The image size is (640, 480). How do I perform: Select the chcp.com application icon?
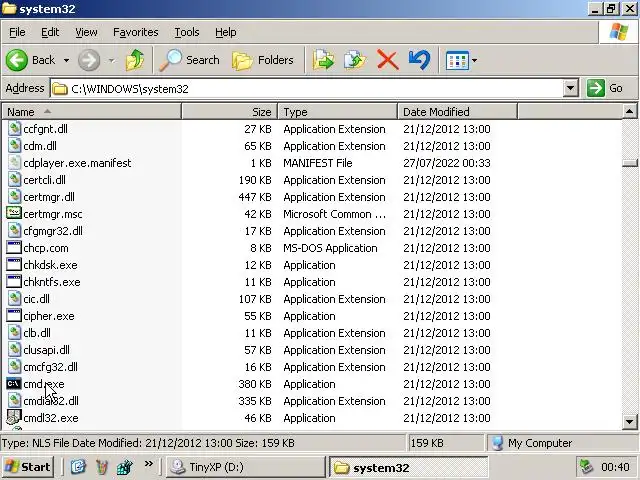click(14, 248)
